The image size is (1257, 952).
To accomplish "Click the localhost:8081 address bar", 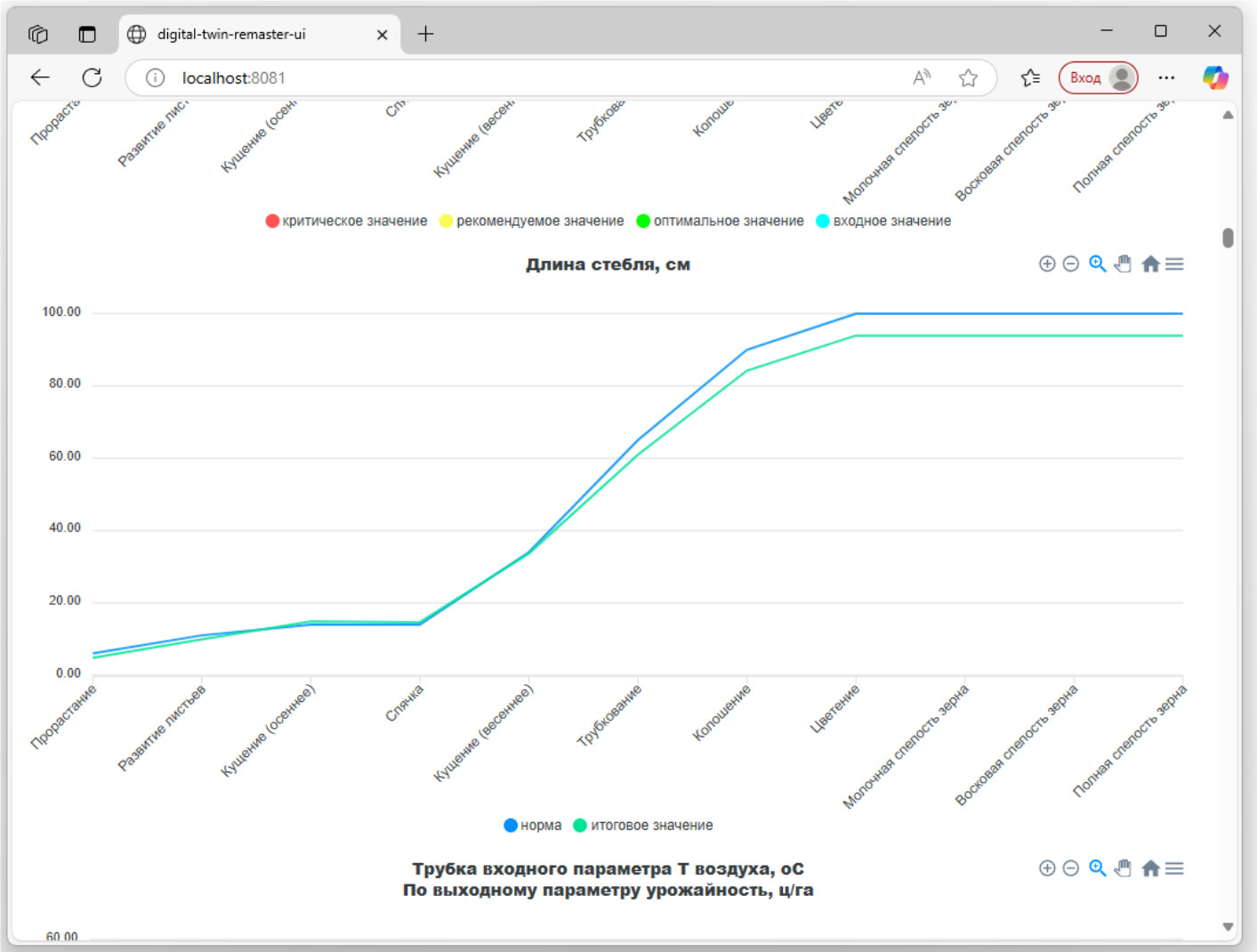I will tap(534, 78).
